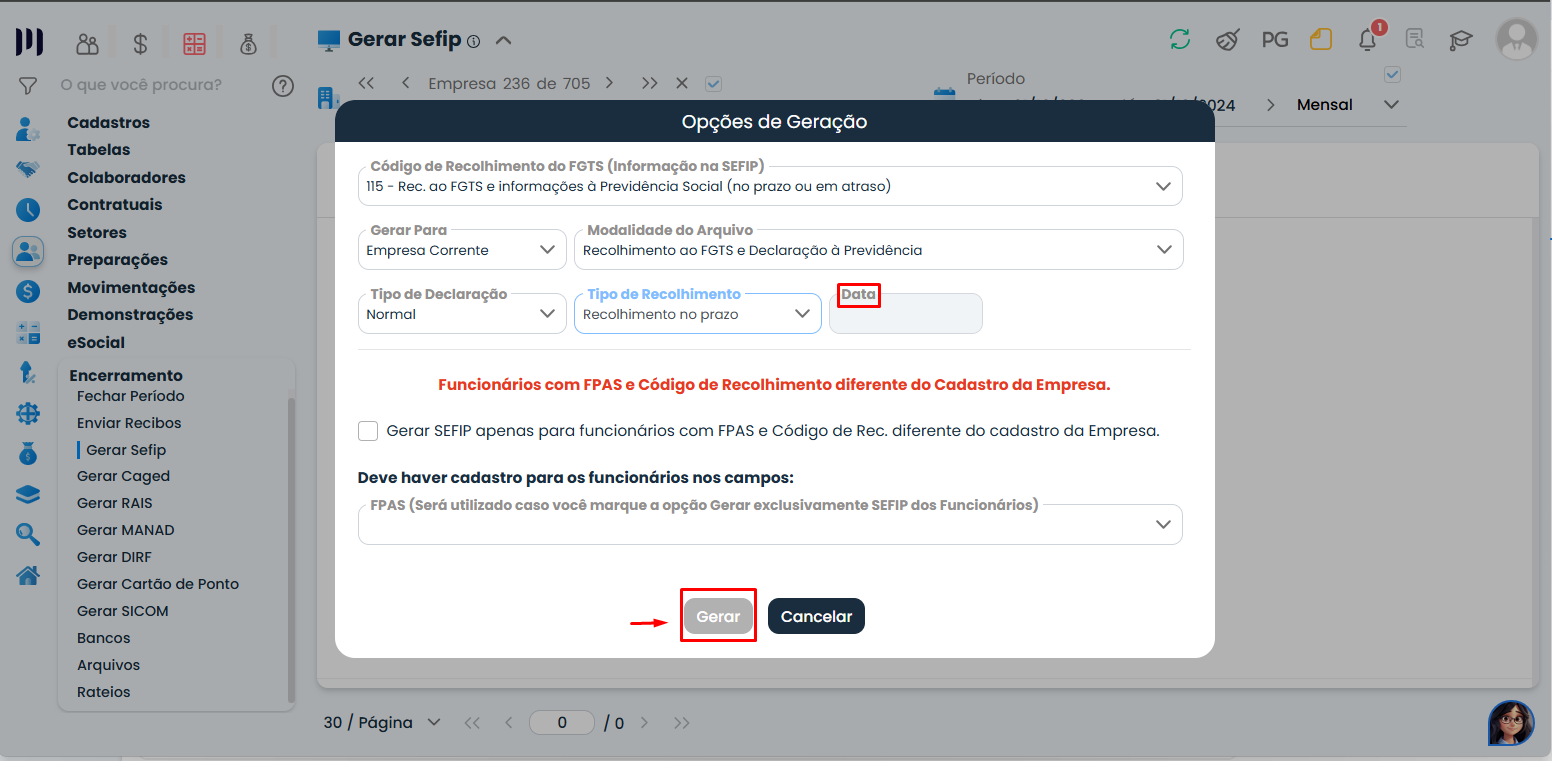Click the info icon beside Gerar Sefip
Image resolution: width=1552 pixels, height=761 pixels.
pos(474,41)
